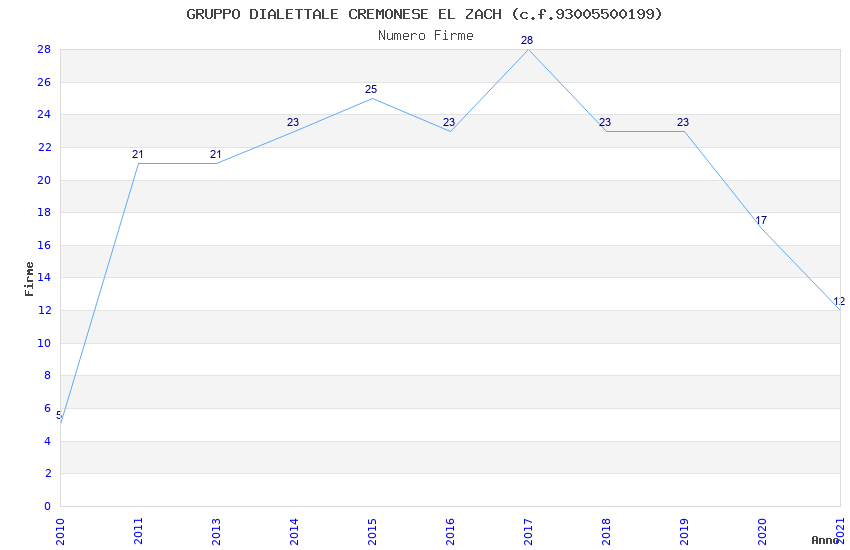
Task: Select the 2016 year label on x-axis
Action: (x=450, y=532)
